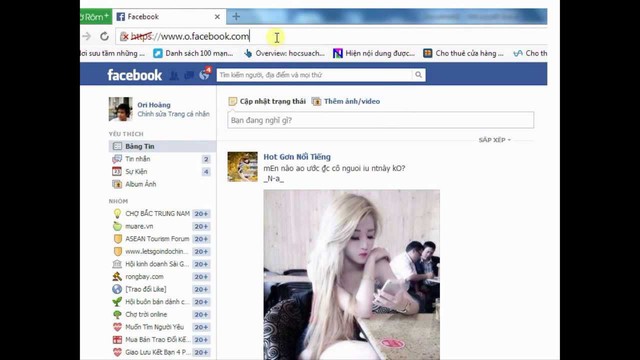Click the insecure HTTPS lock icon

coord(124,37)
